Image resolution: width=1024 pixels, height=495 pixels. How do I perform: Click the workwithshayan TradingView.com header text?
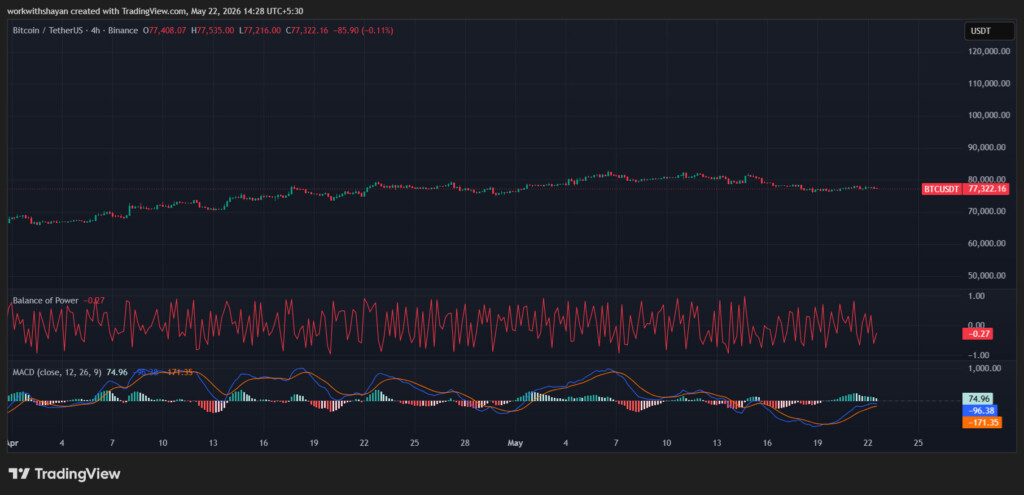[x=155, y=10]
